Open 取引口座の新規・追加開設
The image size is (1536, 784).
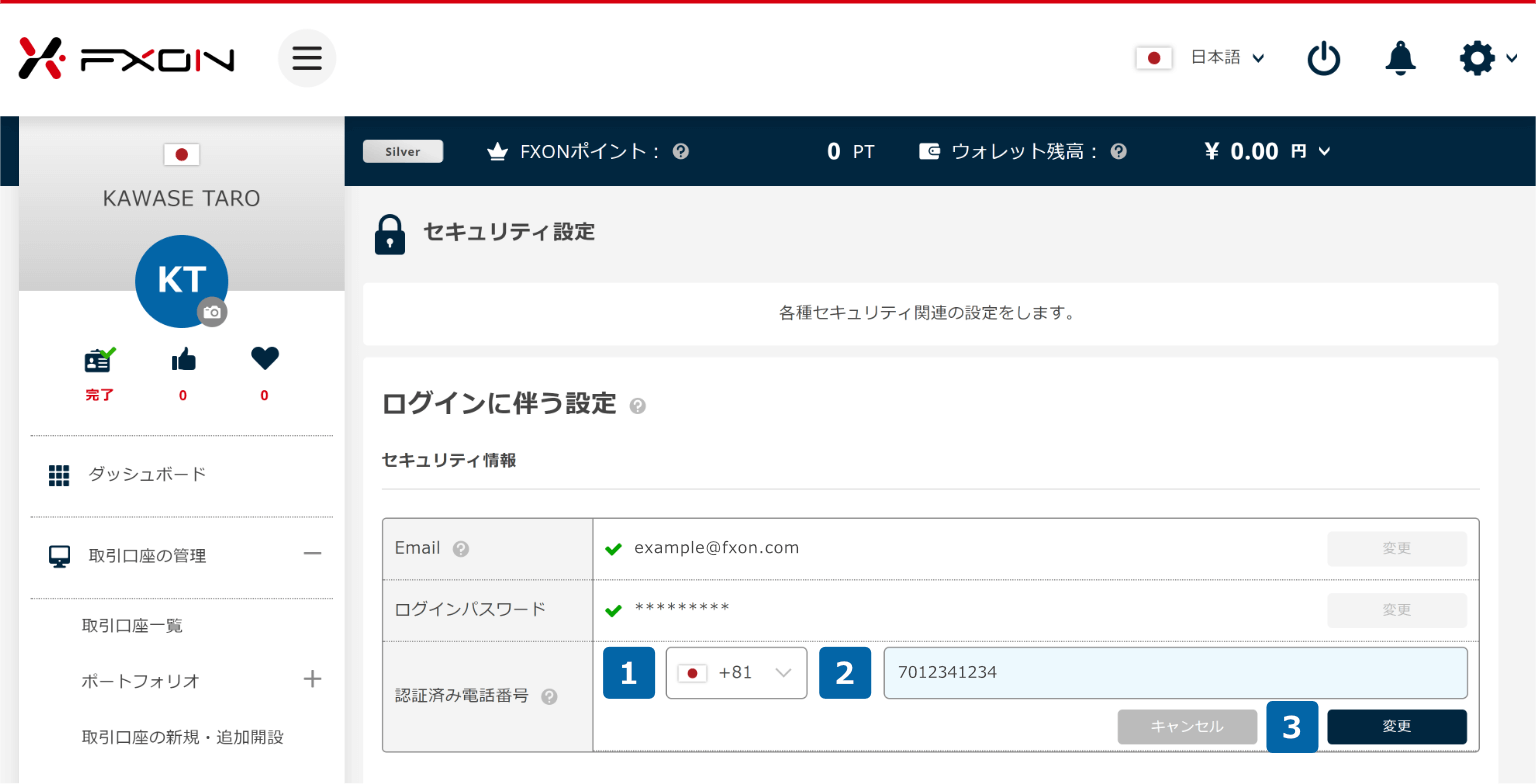click(x=183, y=738)
